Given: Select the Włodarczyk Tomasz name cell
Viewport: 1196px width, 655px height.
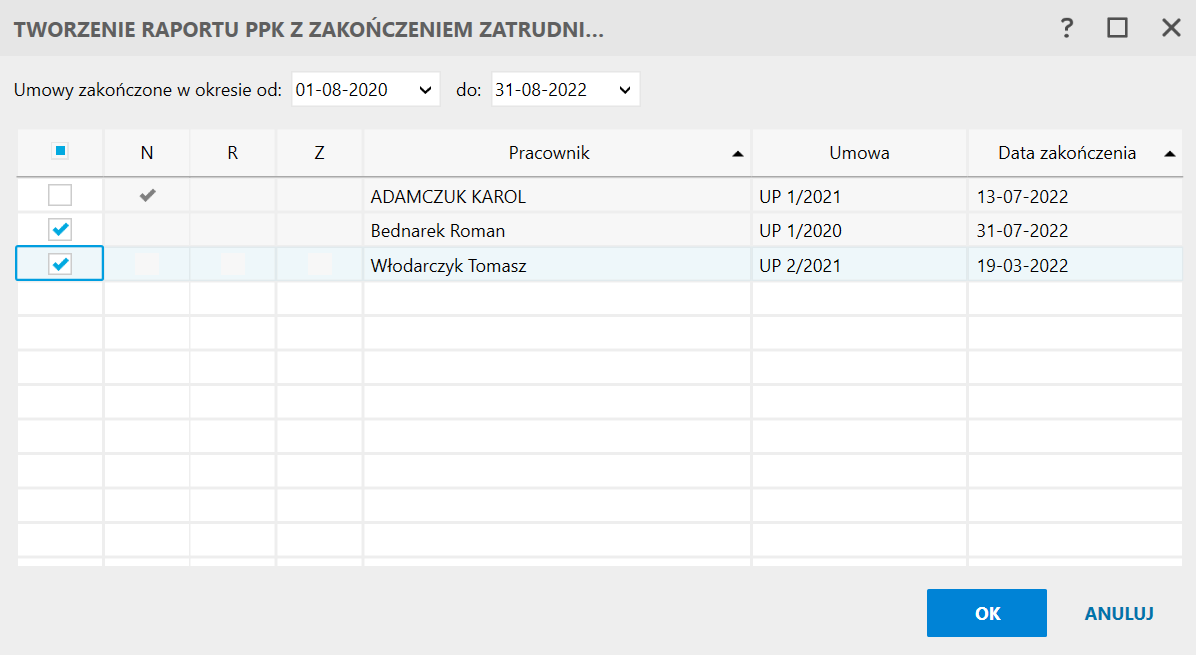Looking at the screenshot, I should [558, 265].
